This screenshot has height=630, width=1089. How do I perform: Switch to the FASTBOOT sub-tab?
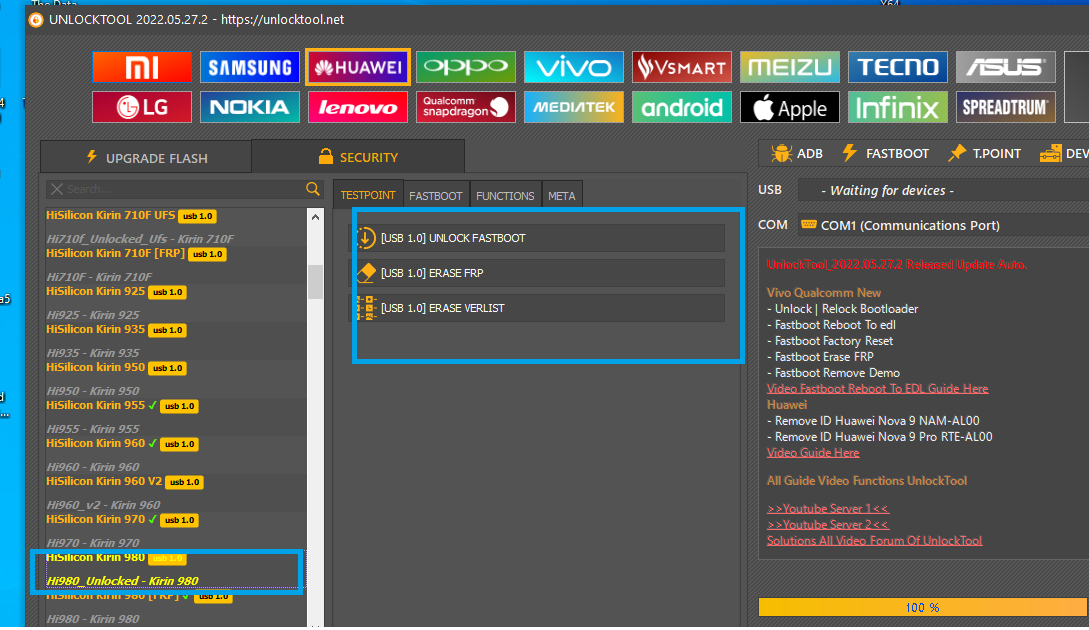pyautogui.click(x=435, y=196)
